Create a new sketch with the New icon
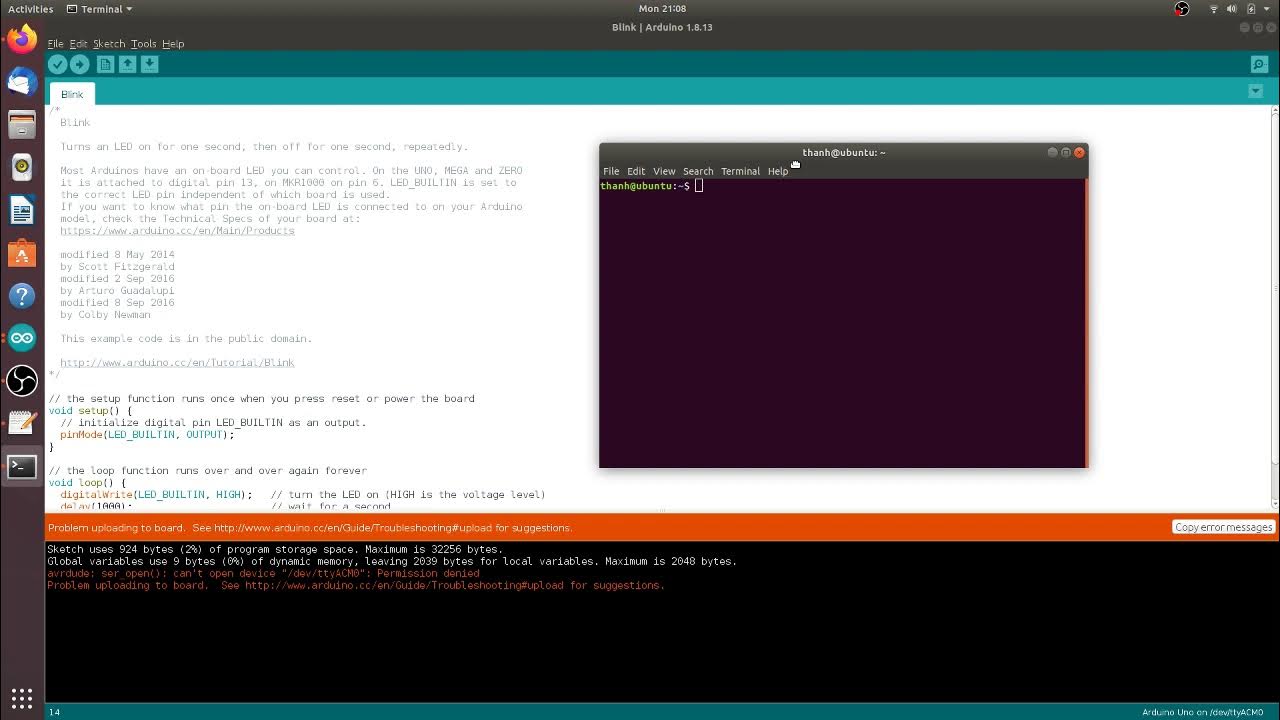1280x720 pixels. pyautogui.click(x=105, y=64)
